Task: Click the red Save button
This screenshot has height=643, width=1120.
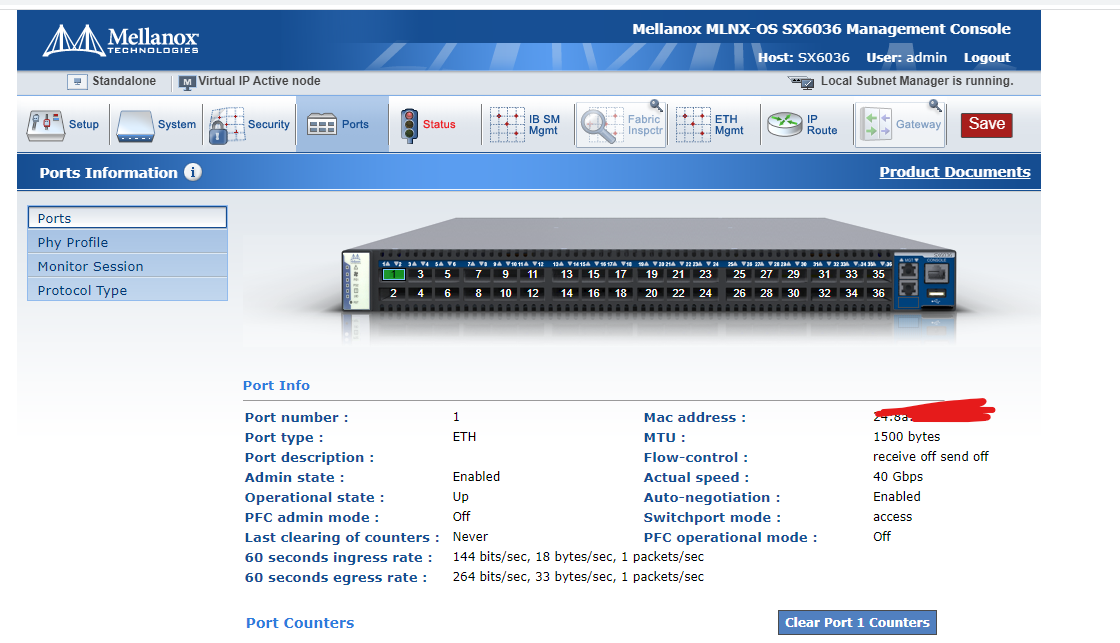Action: click(x=986, y=124)
